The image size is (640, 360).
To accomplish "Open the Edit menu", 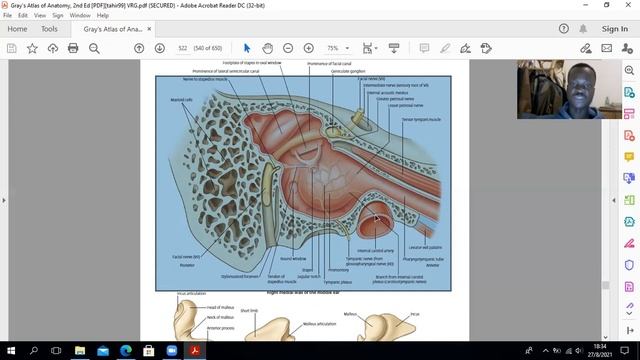I will [x=22, y=16].
